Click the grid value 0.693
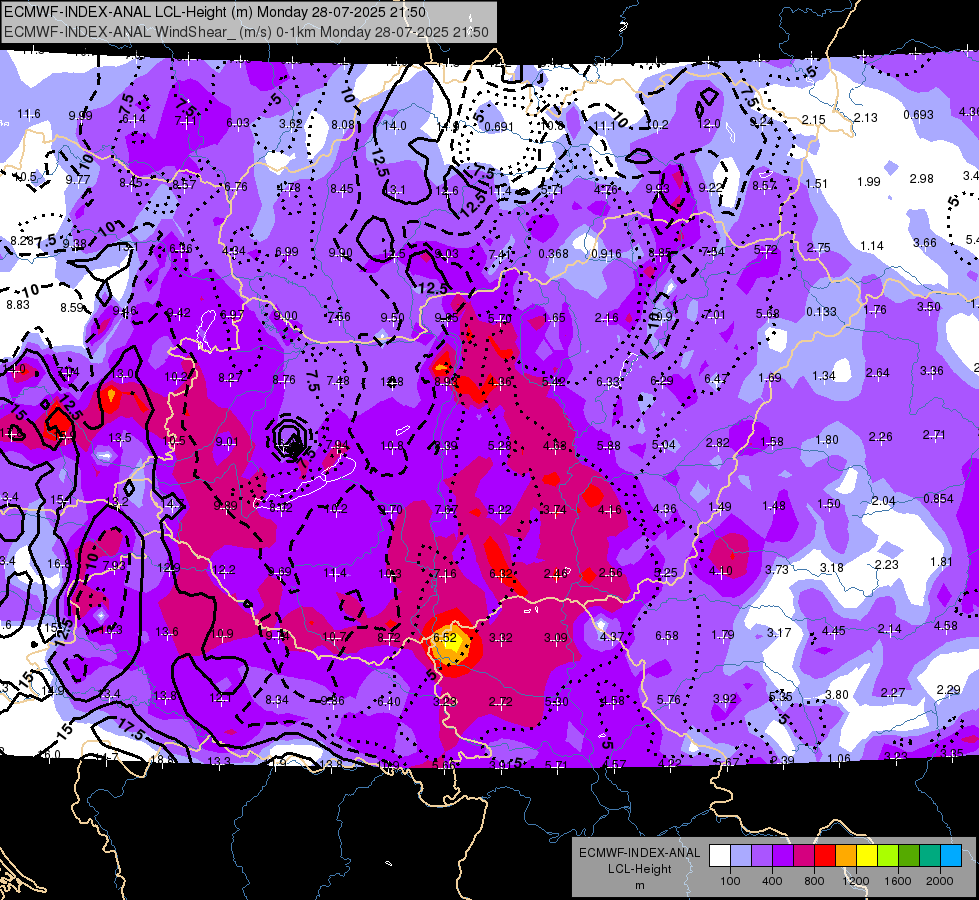Viewport: 979px width, 900px height. click(918, 114)
